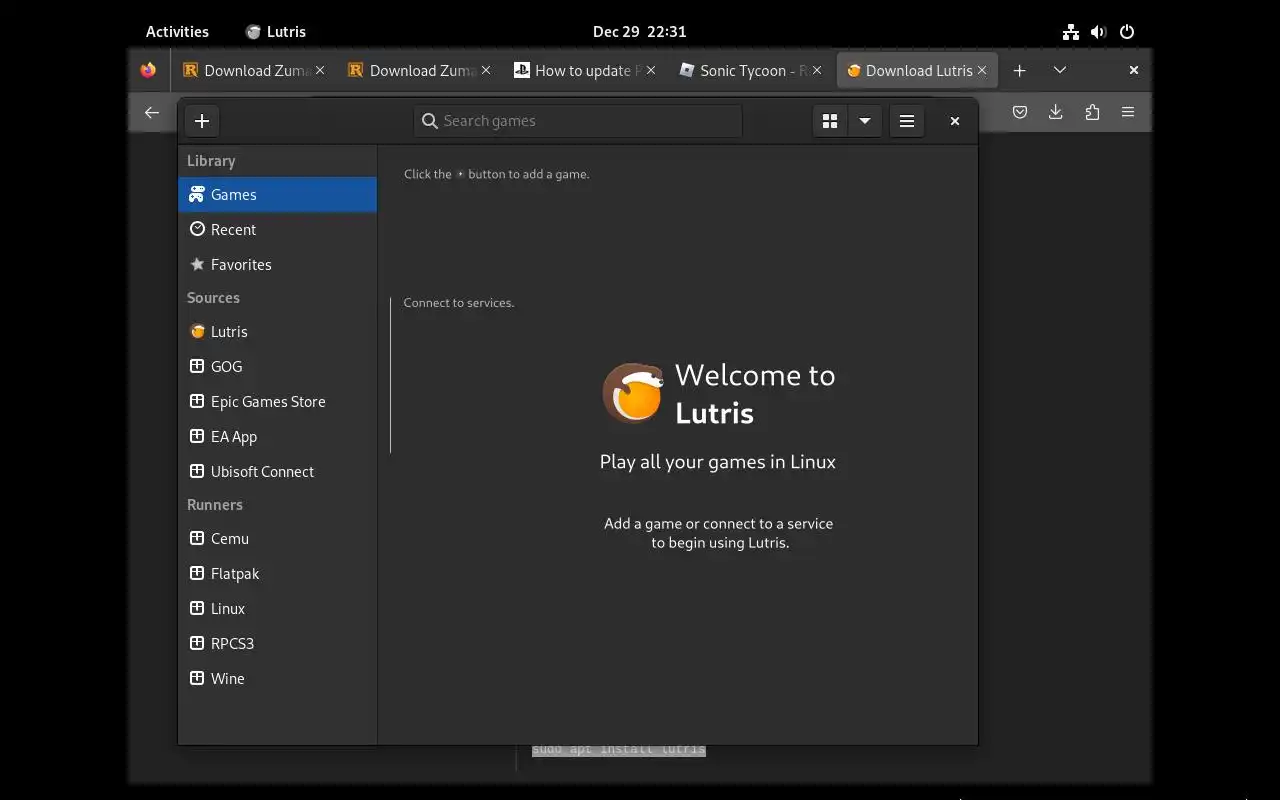Viewport: 1280px width, 800px height.
Task: Click the Recent clock icon
Action: click(197, 229)
